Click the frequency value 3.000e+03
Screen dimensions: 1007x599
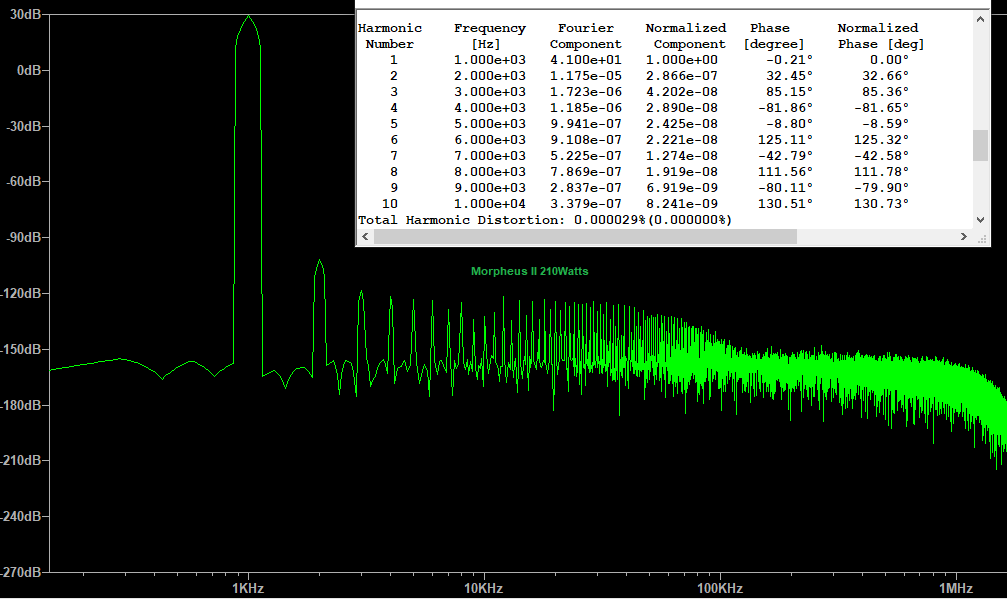(489, 92)
